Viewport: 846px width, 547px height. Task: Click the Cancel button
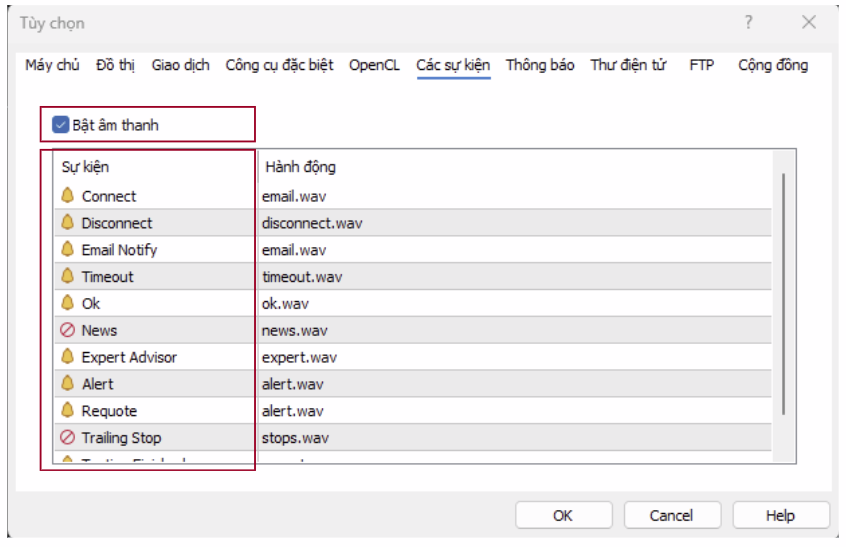[x=671, y=515]
